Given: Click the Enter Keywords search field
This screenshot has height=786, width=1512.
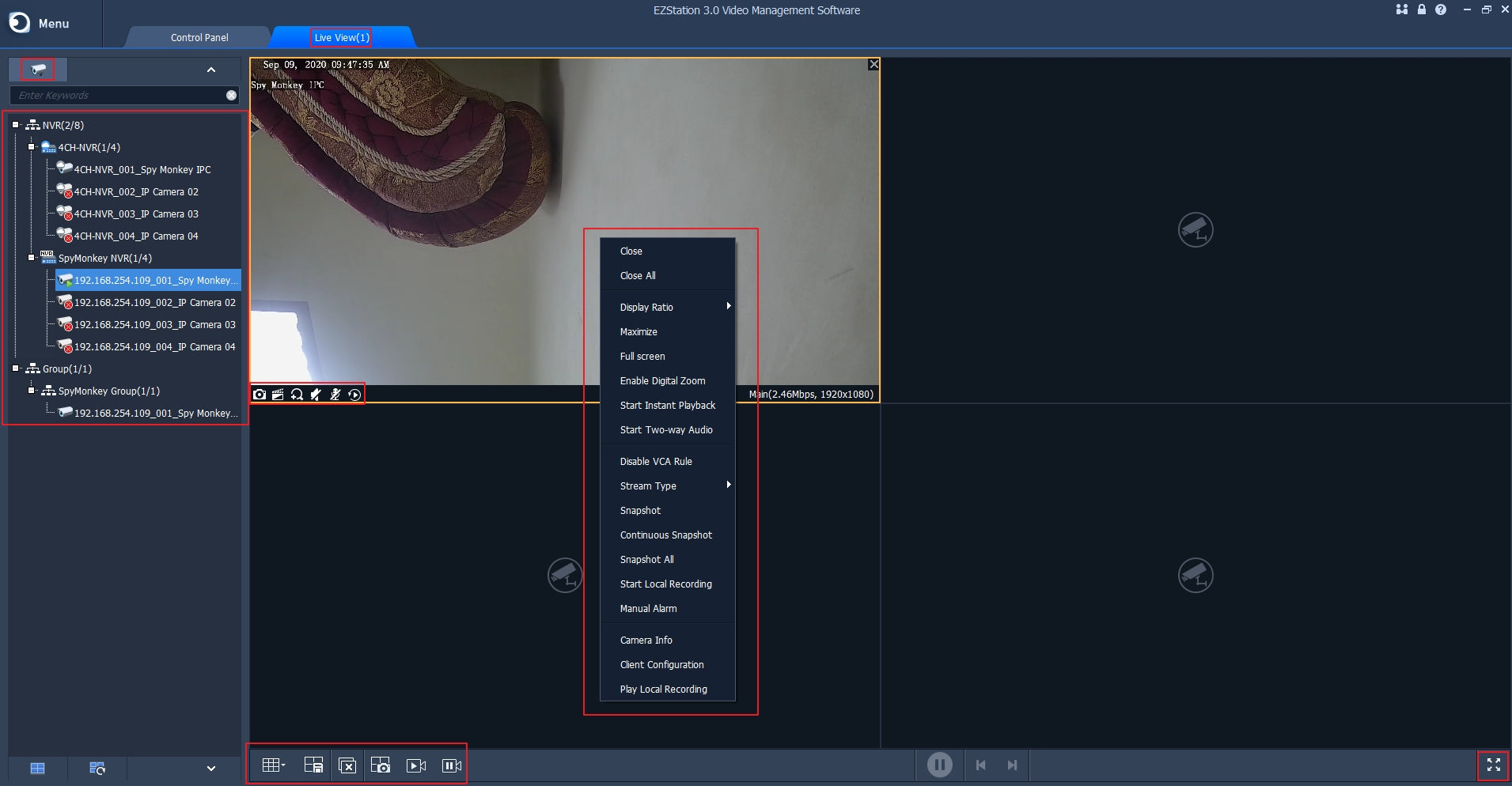Looking at the screenshot, I should click(x=119, y=95).
